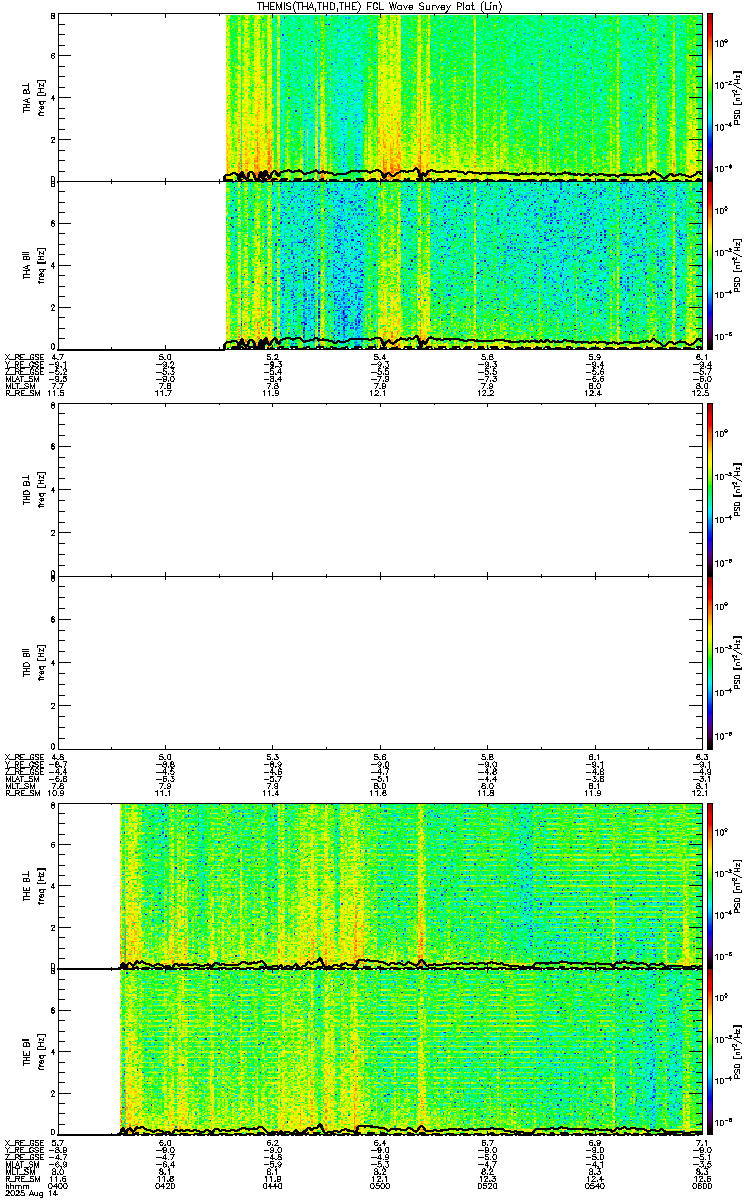The image size is (750, 1200).
Task: Click the THA B-perpendicular spectrogram panel
Action: tap(380, 98)
